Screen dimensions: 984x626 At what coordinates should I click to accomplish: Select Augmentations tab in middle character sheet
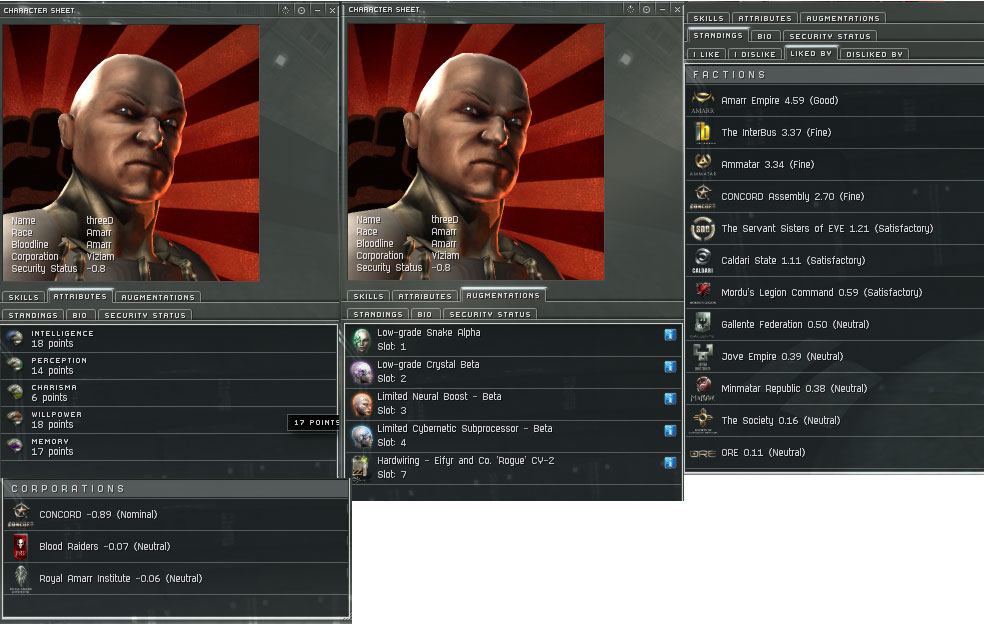(x=503, y=295)
